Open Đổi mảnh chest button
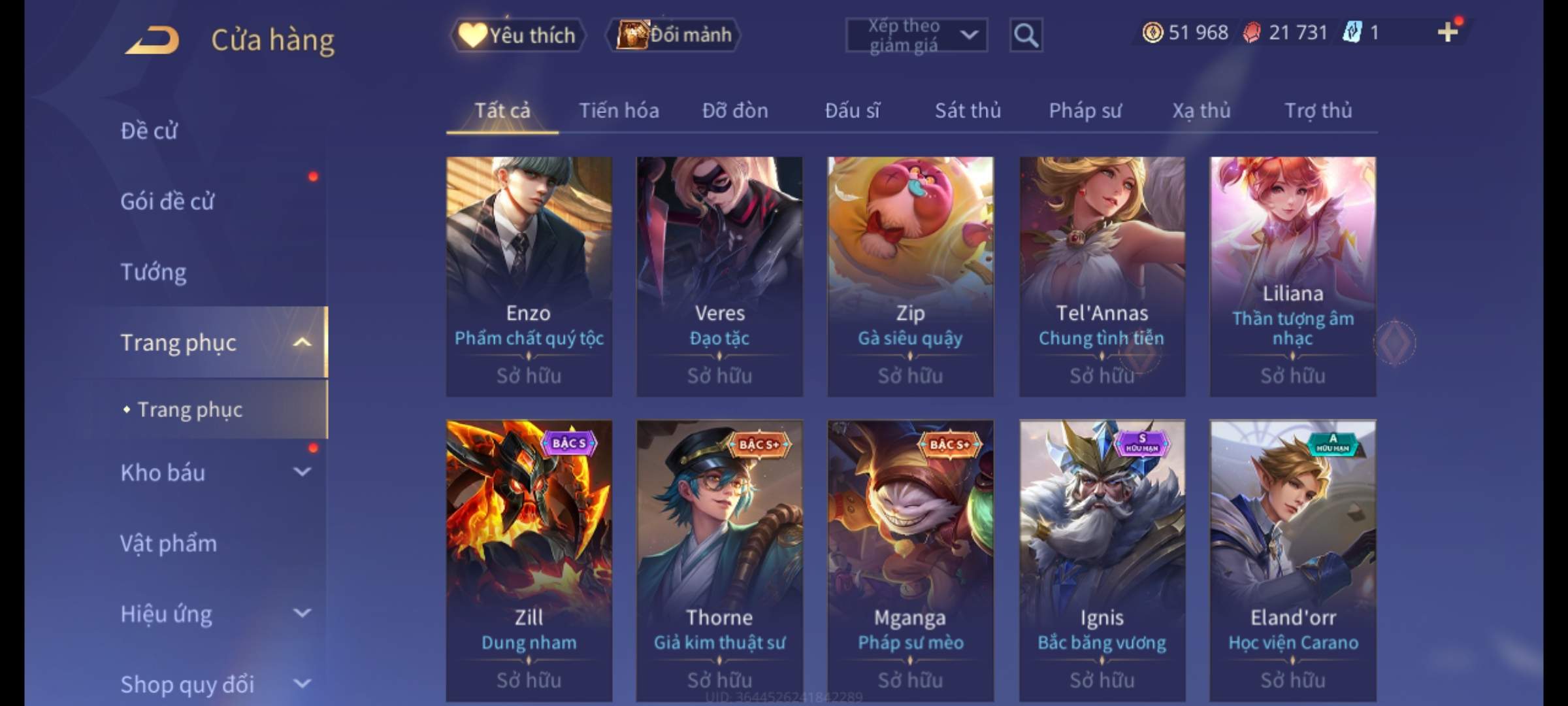Viewport: 1568px width, 706px height. 674,35
